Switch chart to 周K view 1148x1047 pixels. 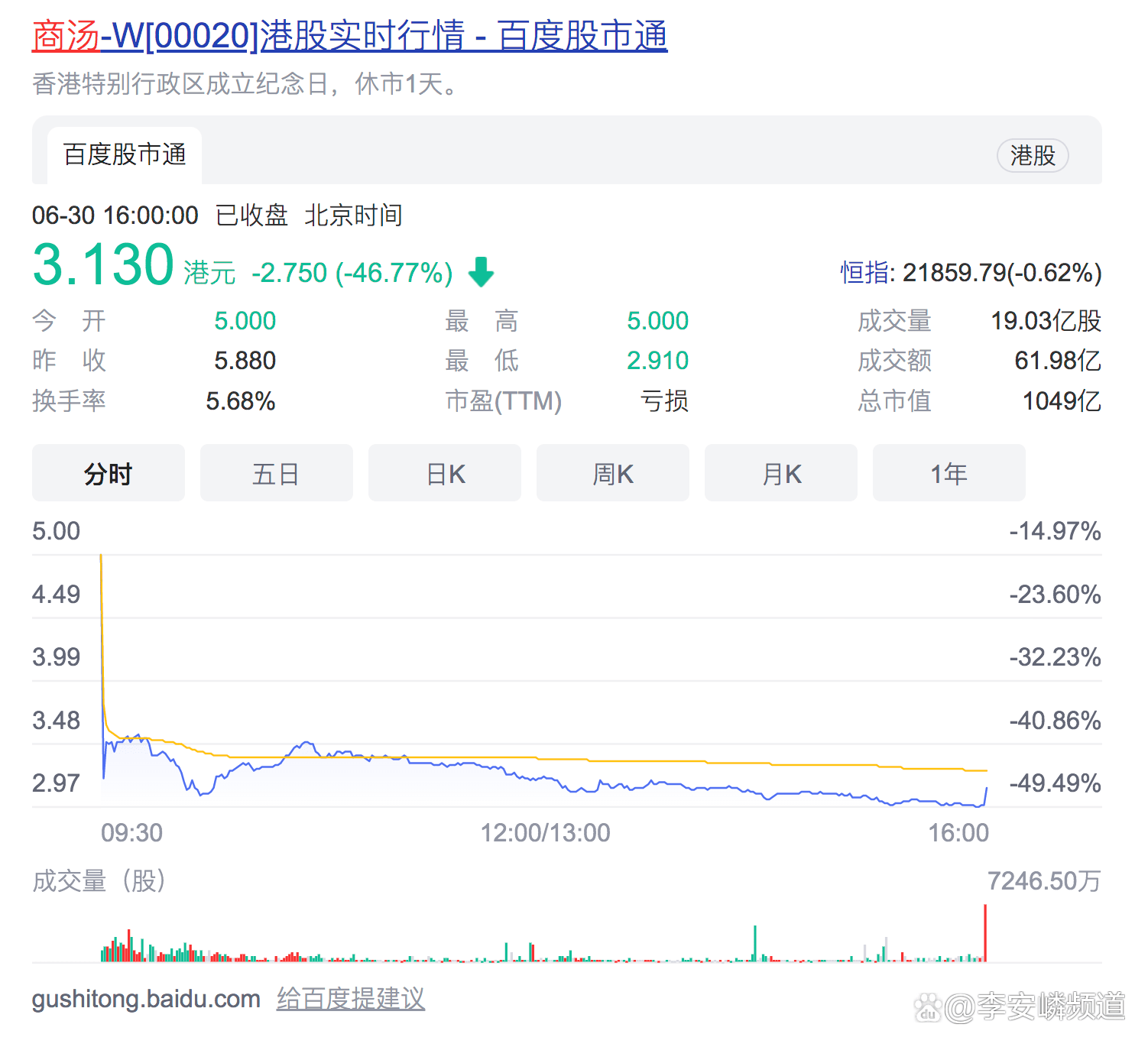coord(613,473)
